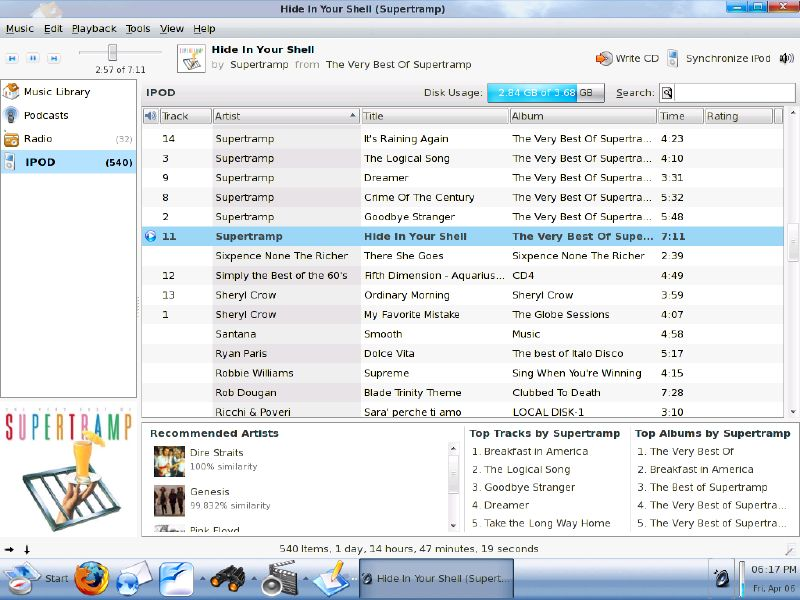Sort by the Title column
This screenshot has height=600, width=800.
point(434,116)
